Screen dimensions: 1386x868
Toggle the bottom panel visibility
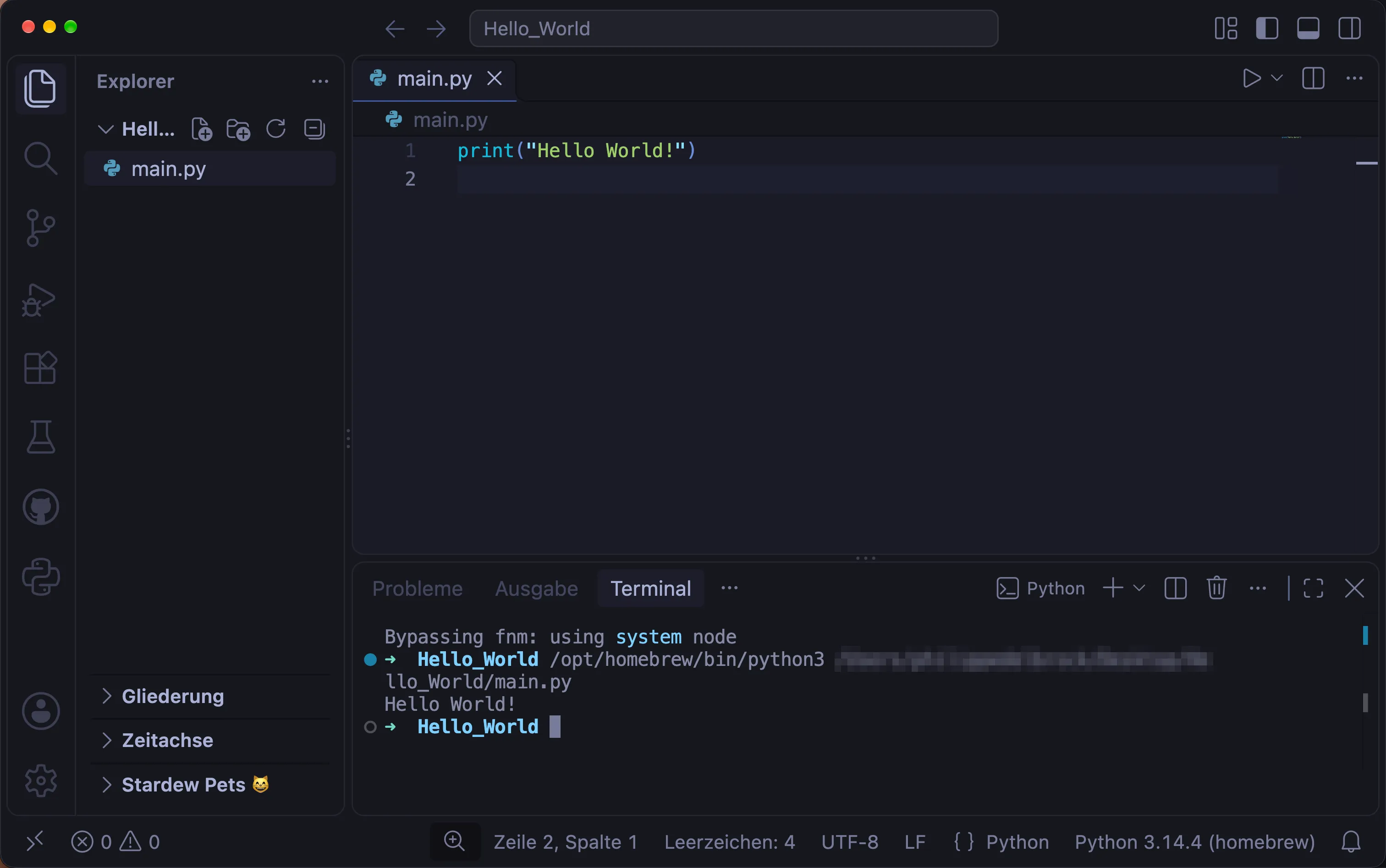point(1308,28)
